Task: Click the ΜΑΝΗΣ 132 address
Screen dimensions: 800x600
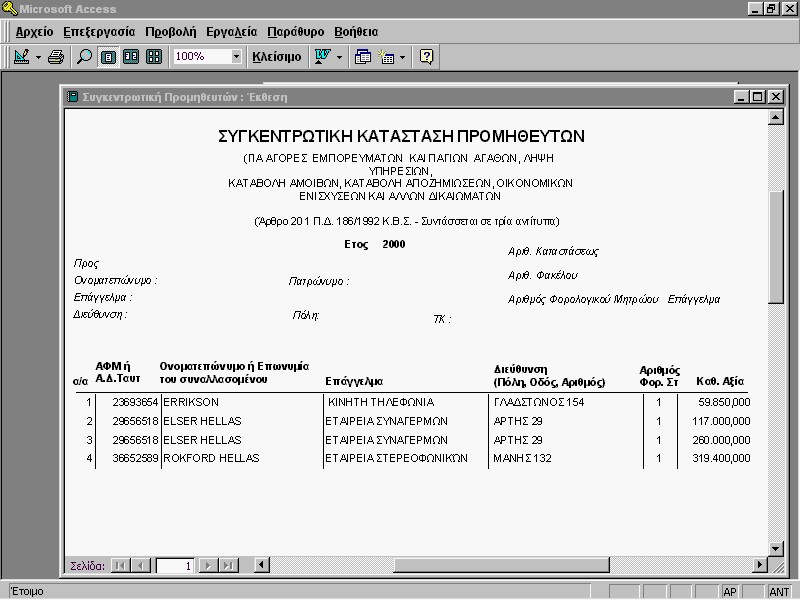Action: [x=522, y=458]
